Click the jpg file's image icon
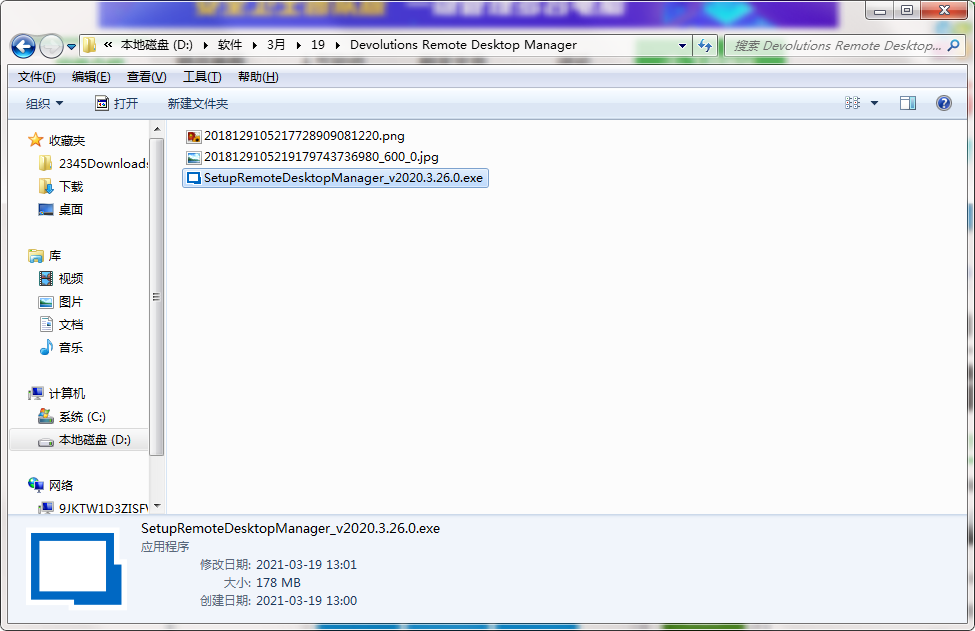This screenshot has width=975, height=631. [194, 158]
